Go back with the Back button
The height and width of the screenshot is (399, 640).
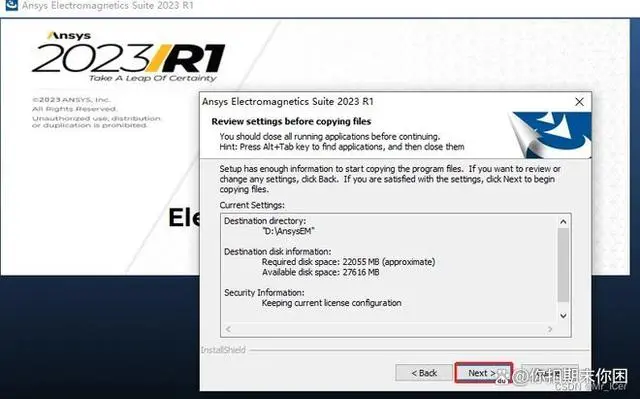[424, 372]
